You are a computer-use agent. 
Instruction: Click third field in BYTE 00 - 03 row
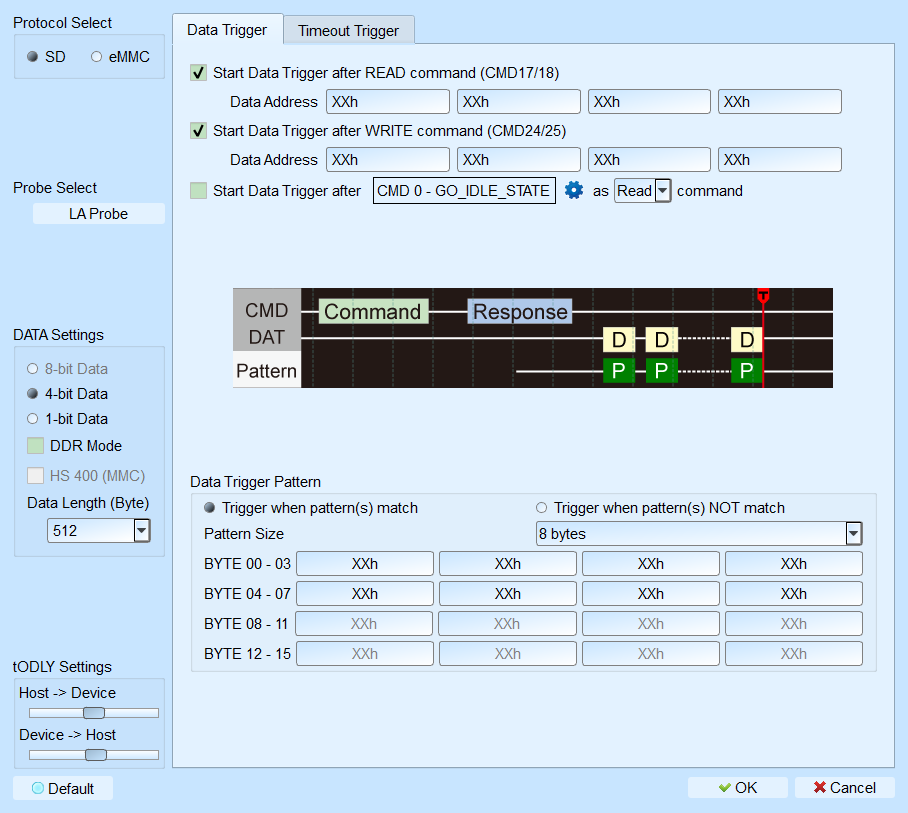tap(651, 564)
